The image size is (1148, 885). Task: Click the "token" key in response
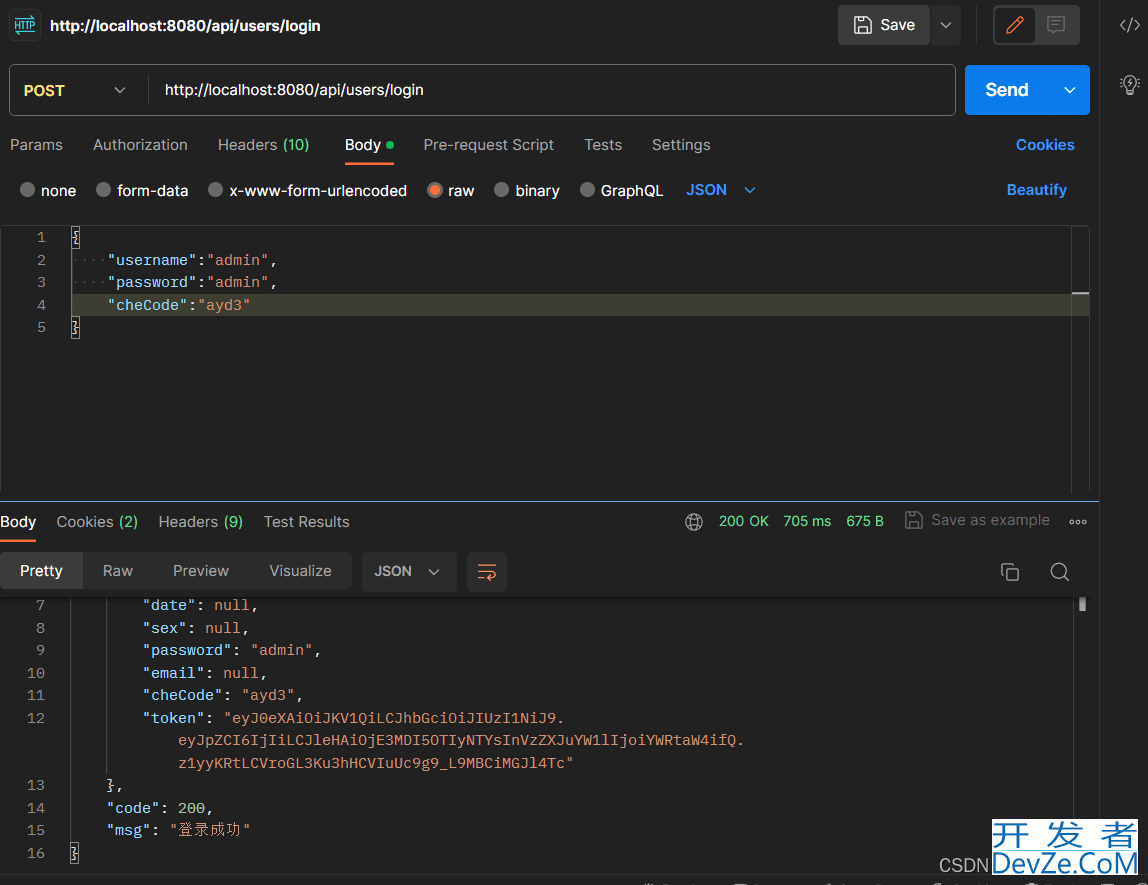(x=174, y=718)
